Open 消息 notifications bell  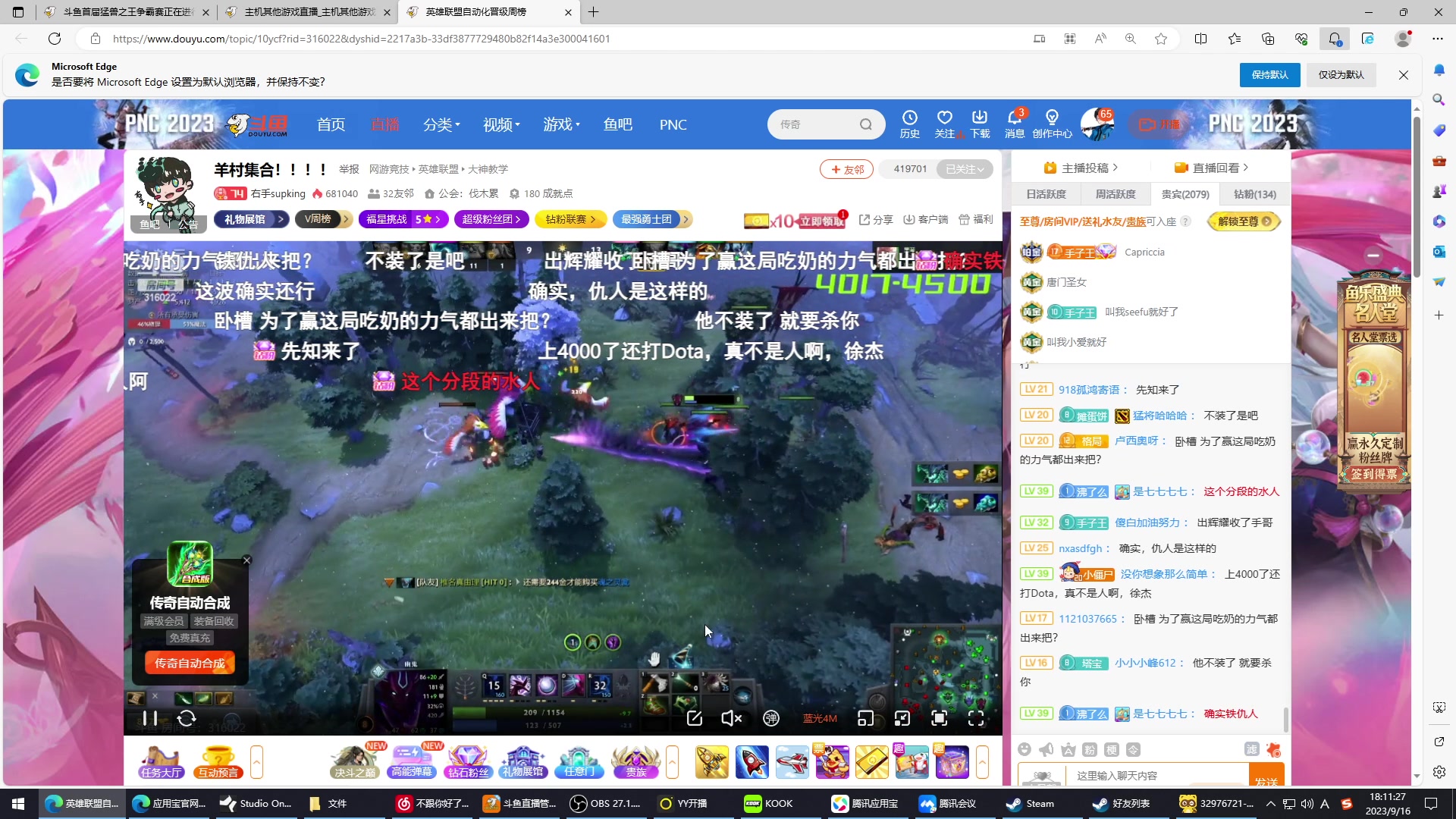(1015, 124)
